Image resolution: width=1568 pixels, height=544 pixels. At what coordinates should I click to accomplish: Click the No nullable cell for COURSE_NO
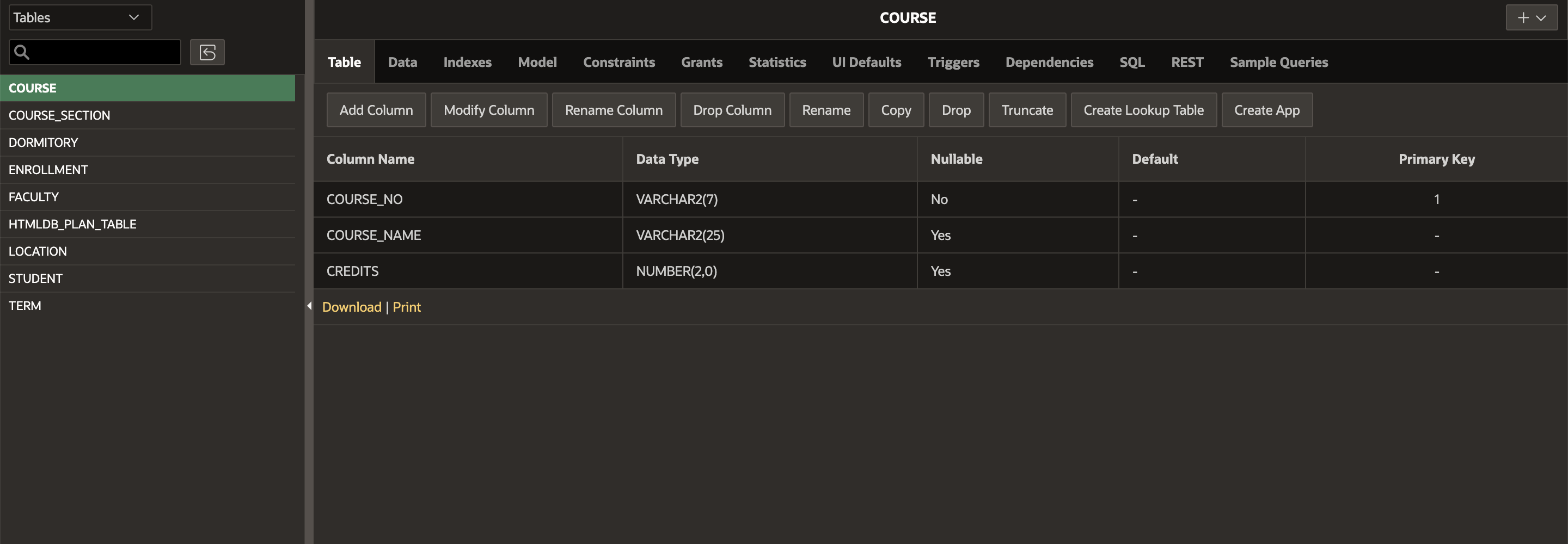point(1018,200)
